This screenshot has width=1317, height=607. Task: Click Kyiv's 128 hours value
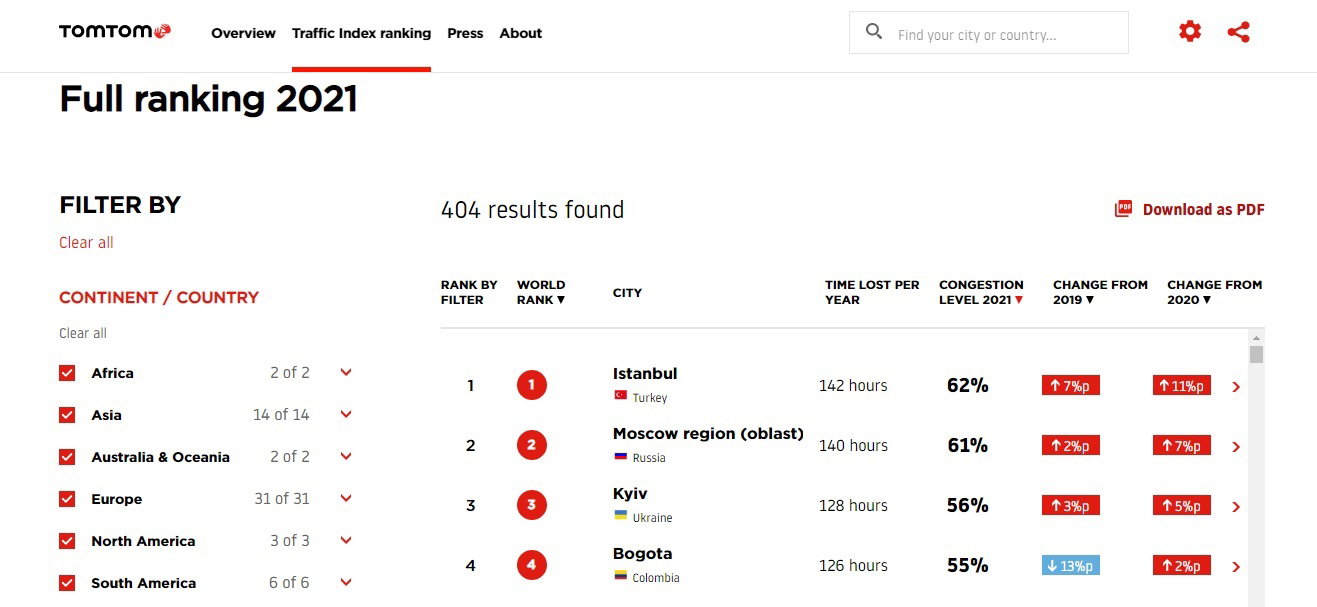coord(853,505)
